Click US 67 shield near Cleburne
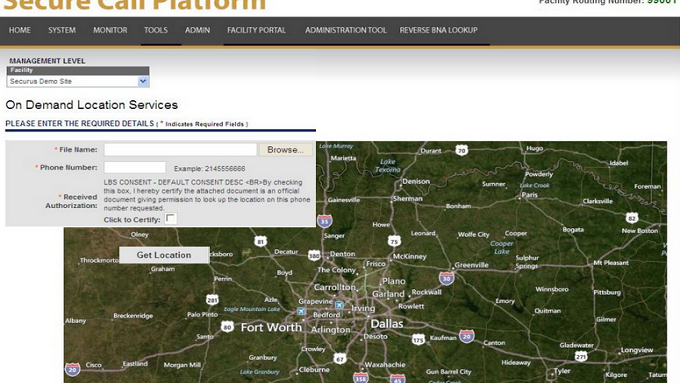This screenshot has width=680, height=383. tap(340, 358)
